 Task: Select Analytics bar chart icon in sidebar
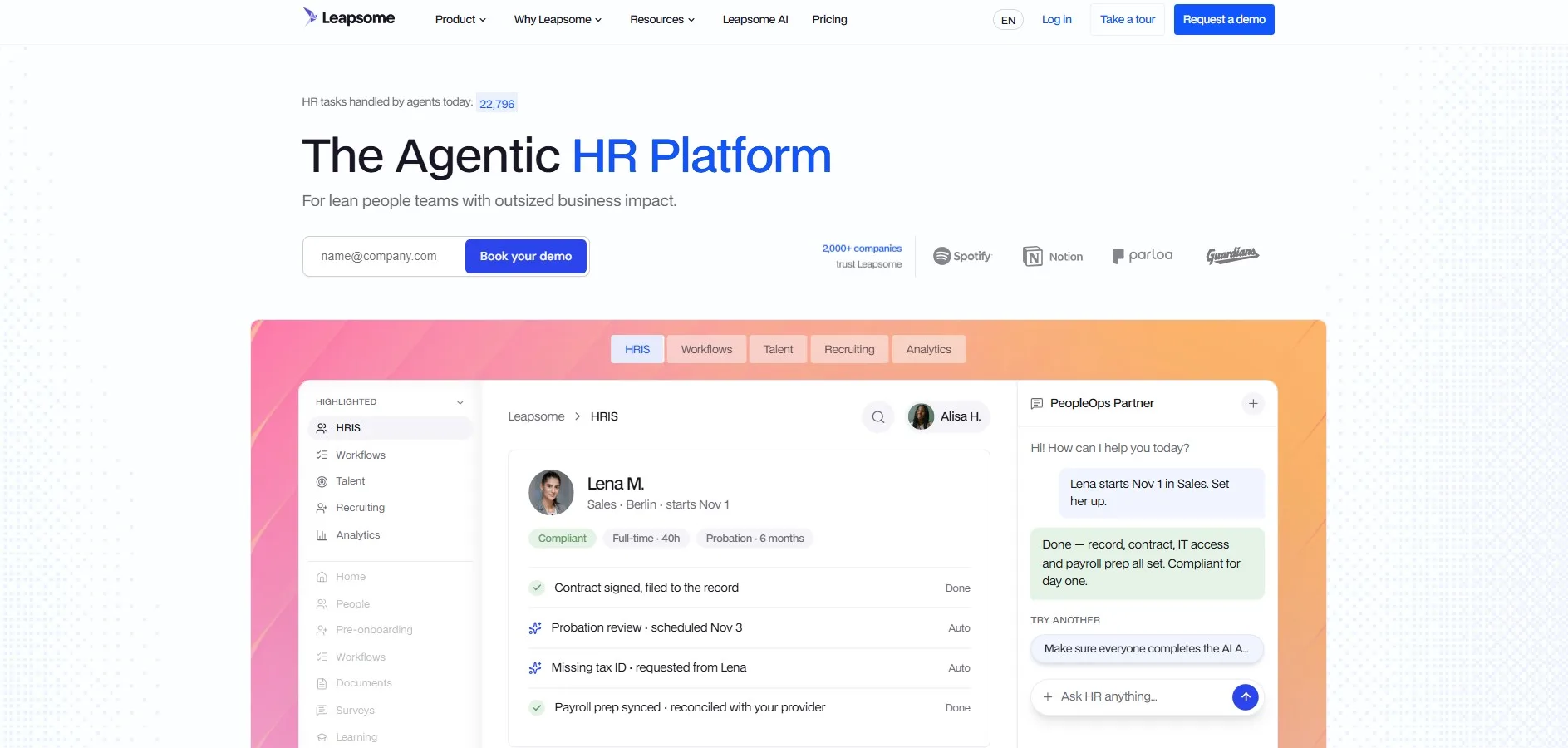(322, 535)
